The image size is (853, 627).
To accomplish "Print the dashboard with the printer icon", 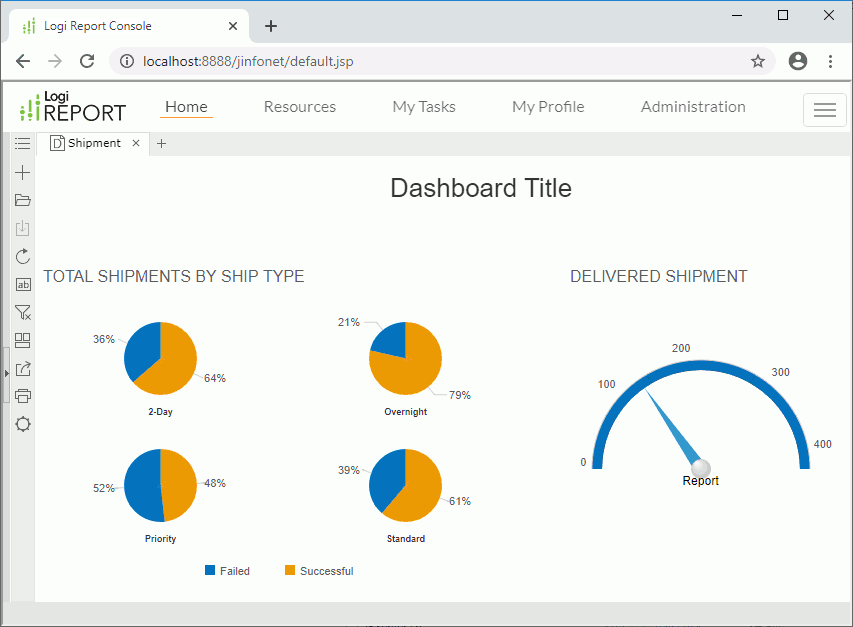I will [22, 395].
